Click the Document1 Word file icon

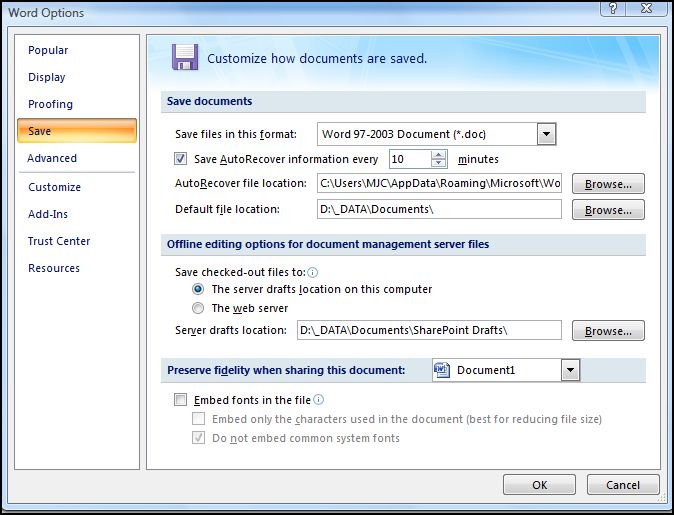(441, 370)
